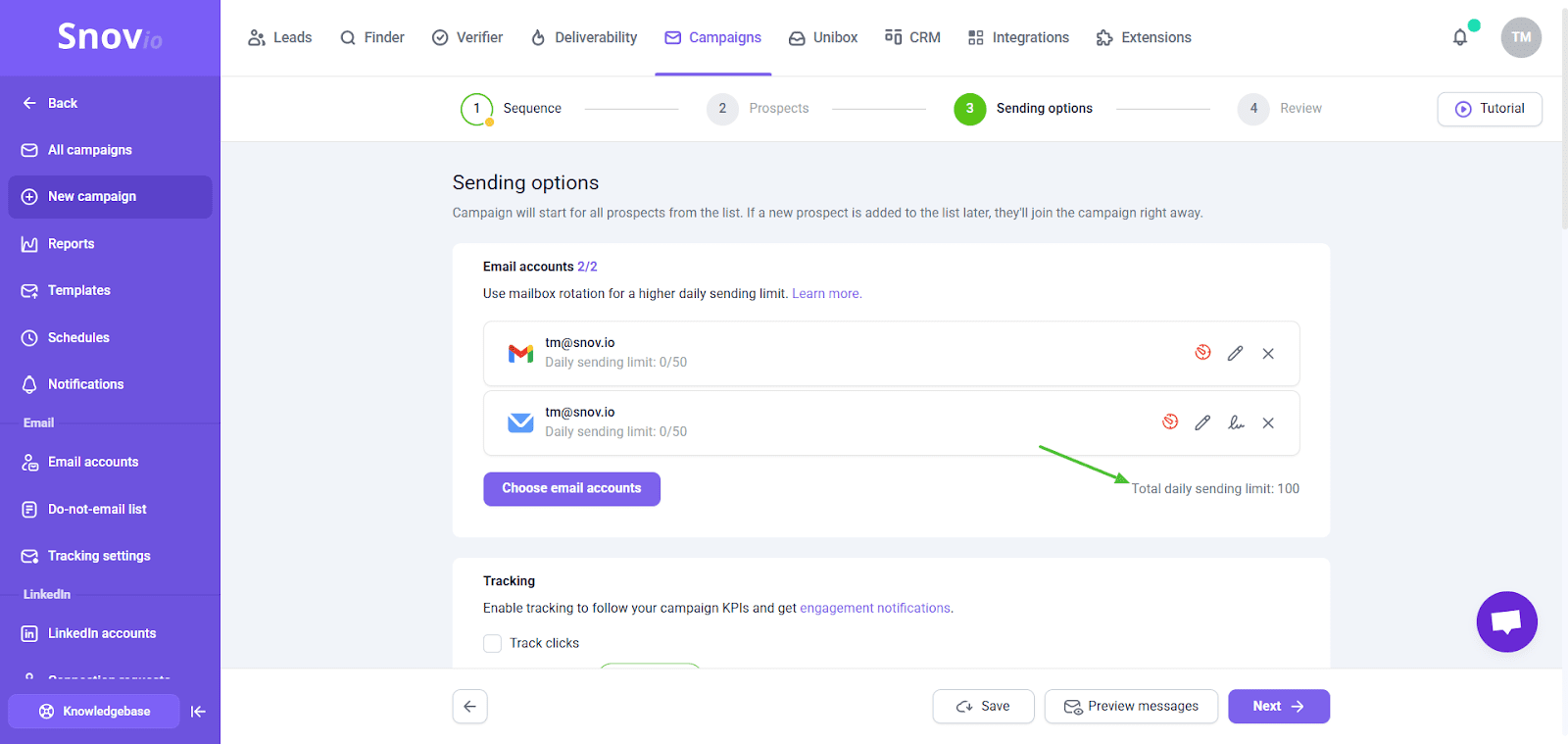Open Schedules in sidebar
This screenshot has width=1568, height=744.
tap(110, 338)
